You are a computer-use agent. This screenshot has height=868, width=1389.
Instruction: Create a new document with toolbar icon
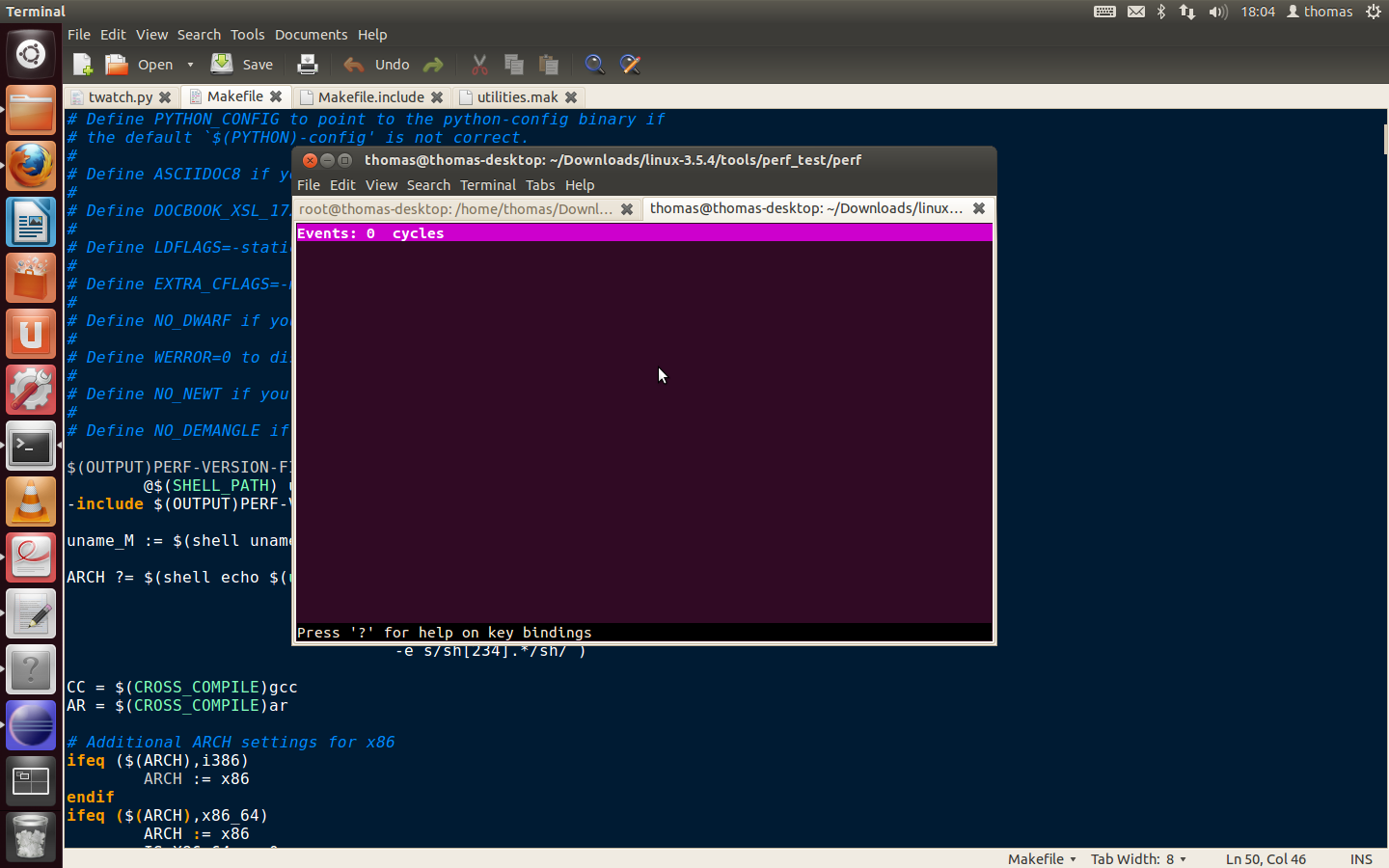pyautogui.click(x=82, y=65)
